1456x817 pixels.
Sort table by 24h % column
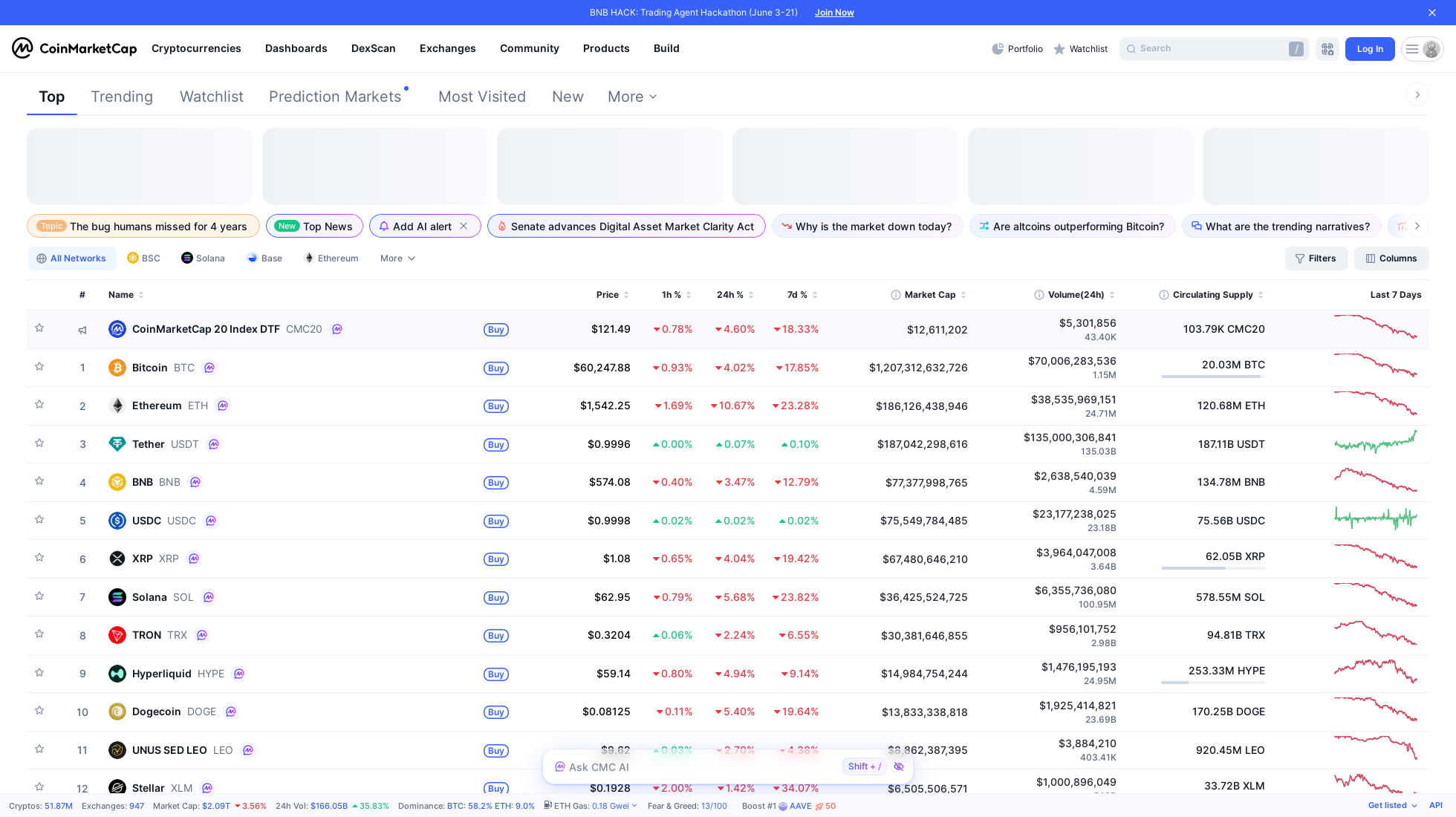tap(735, 295)
